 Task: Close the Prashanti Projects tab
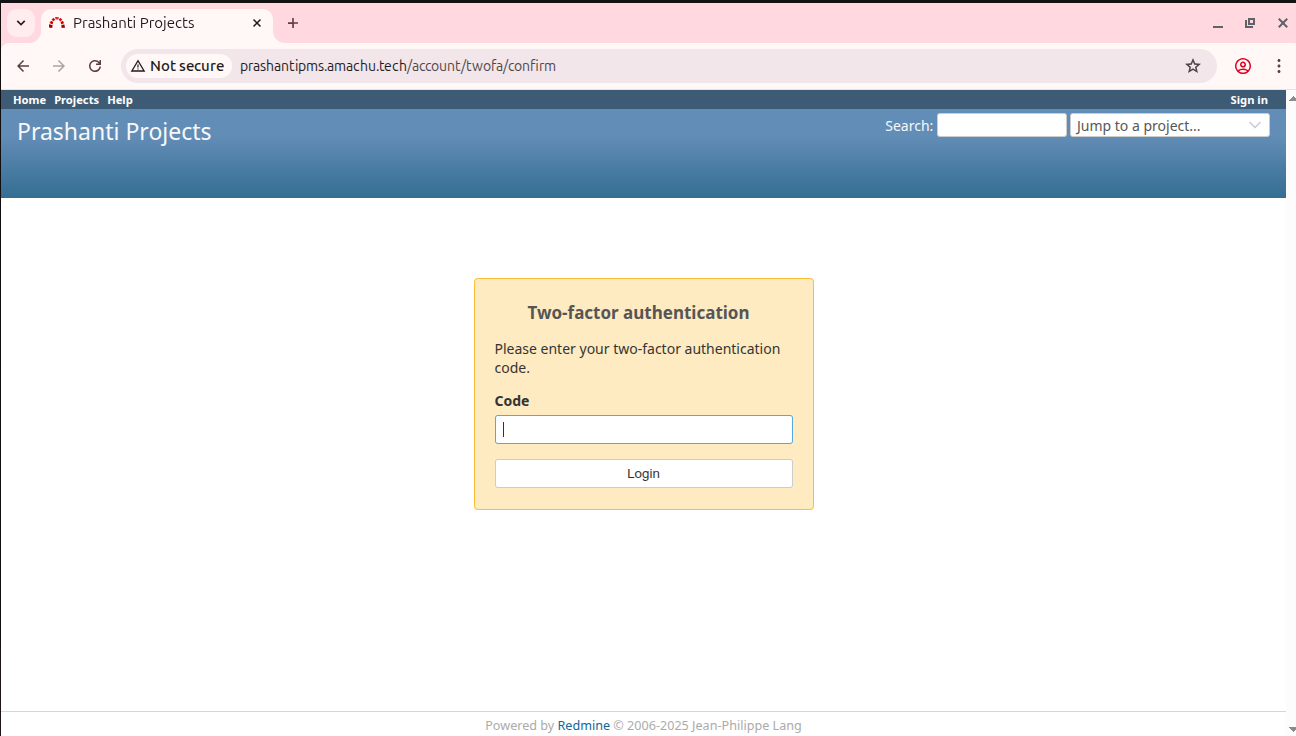click(x=257, y=23)
